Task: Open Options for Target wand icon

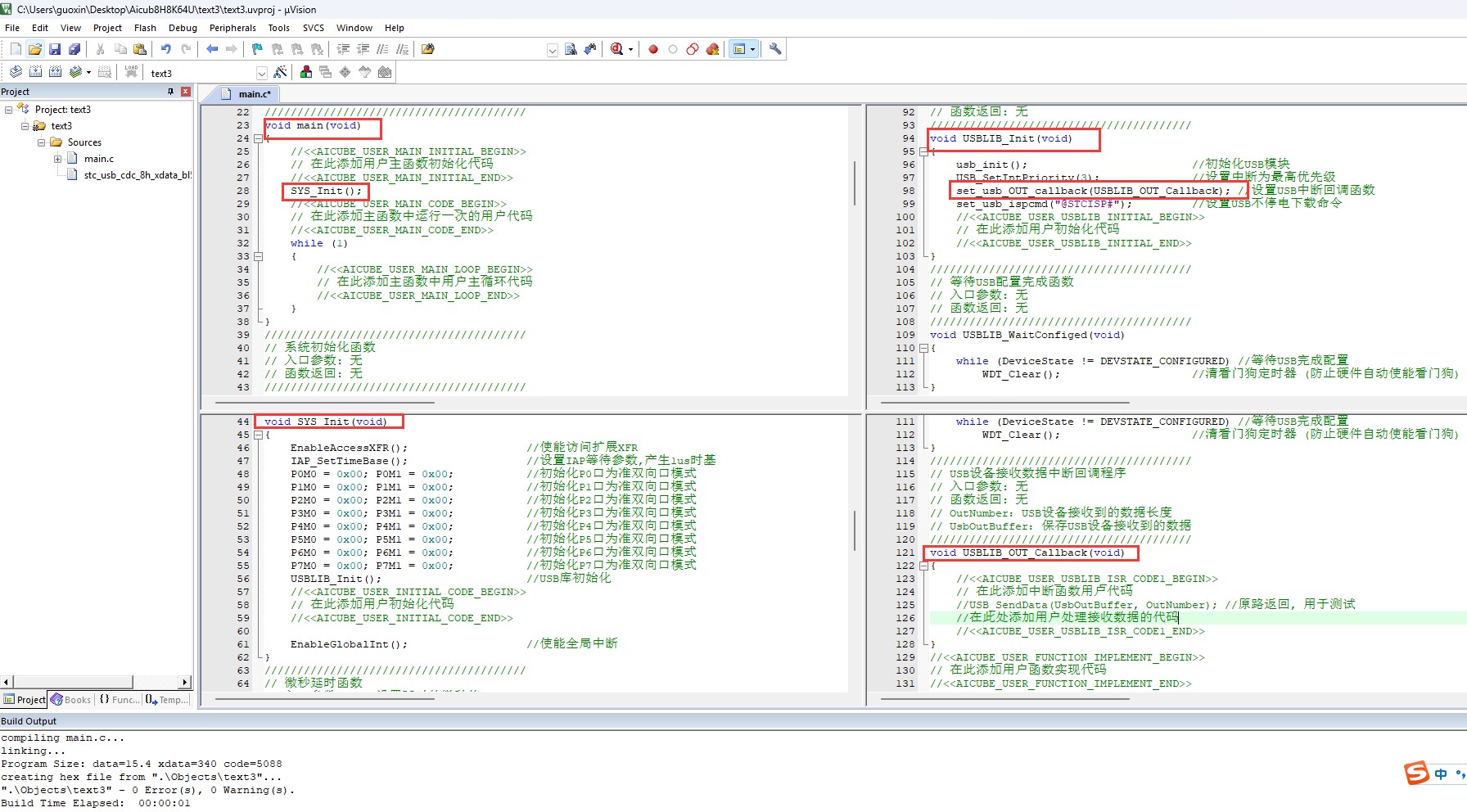Action: point(280,72)
